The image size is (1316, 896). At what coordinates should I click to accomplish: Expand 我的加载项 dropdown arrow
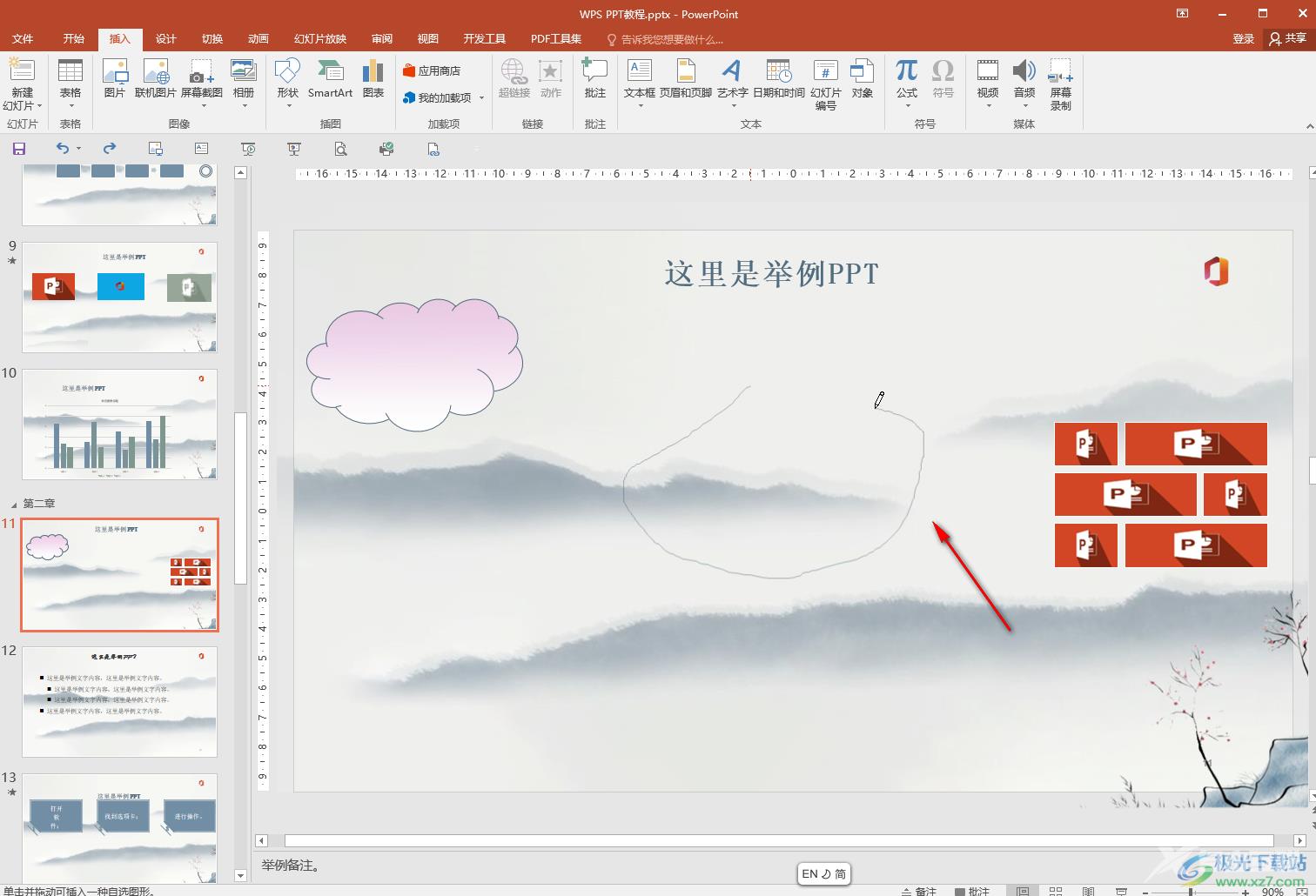coord(481,98)
